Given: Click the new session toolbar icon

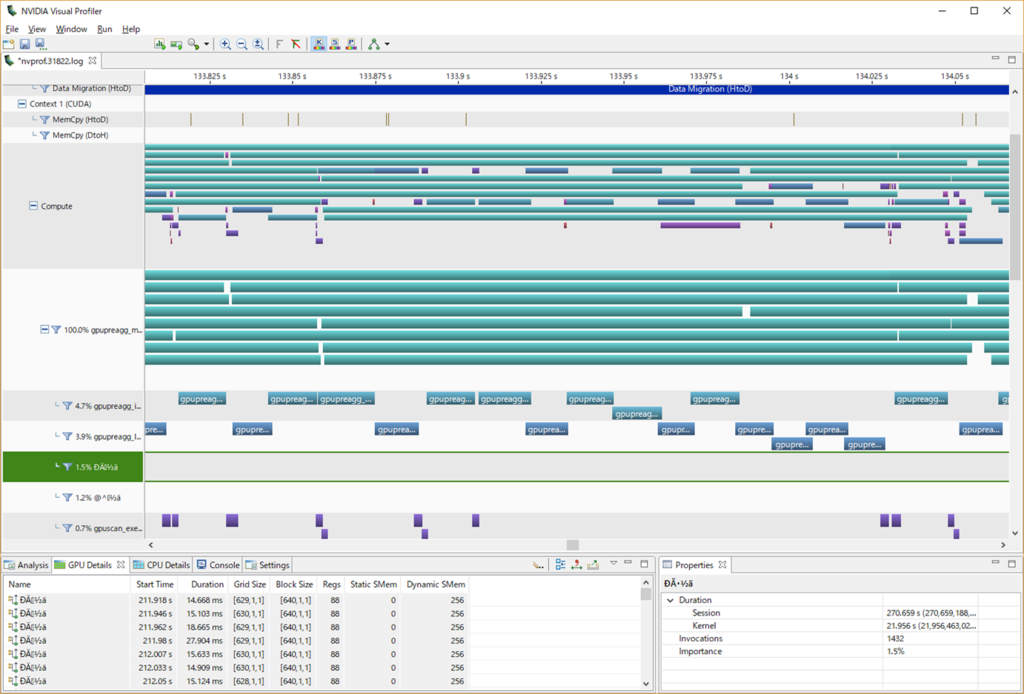Looking at the screenshot, I should tap(8, 44).
